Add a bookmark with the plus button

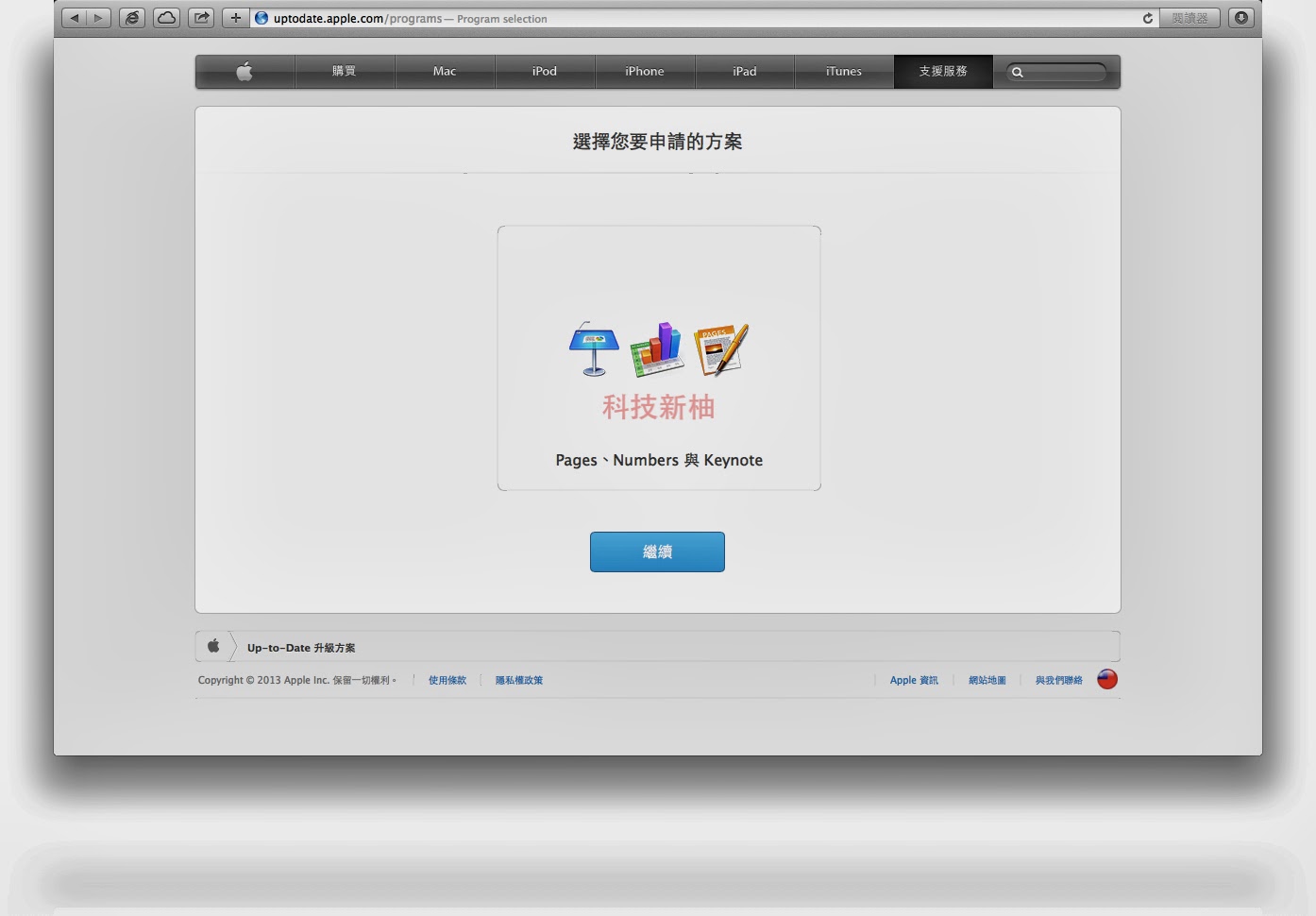point(236,18)
